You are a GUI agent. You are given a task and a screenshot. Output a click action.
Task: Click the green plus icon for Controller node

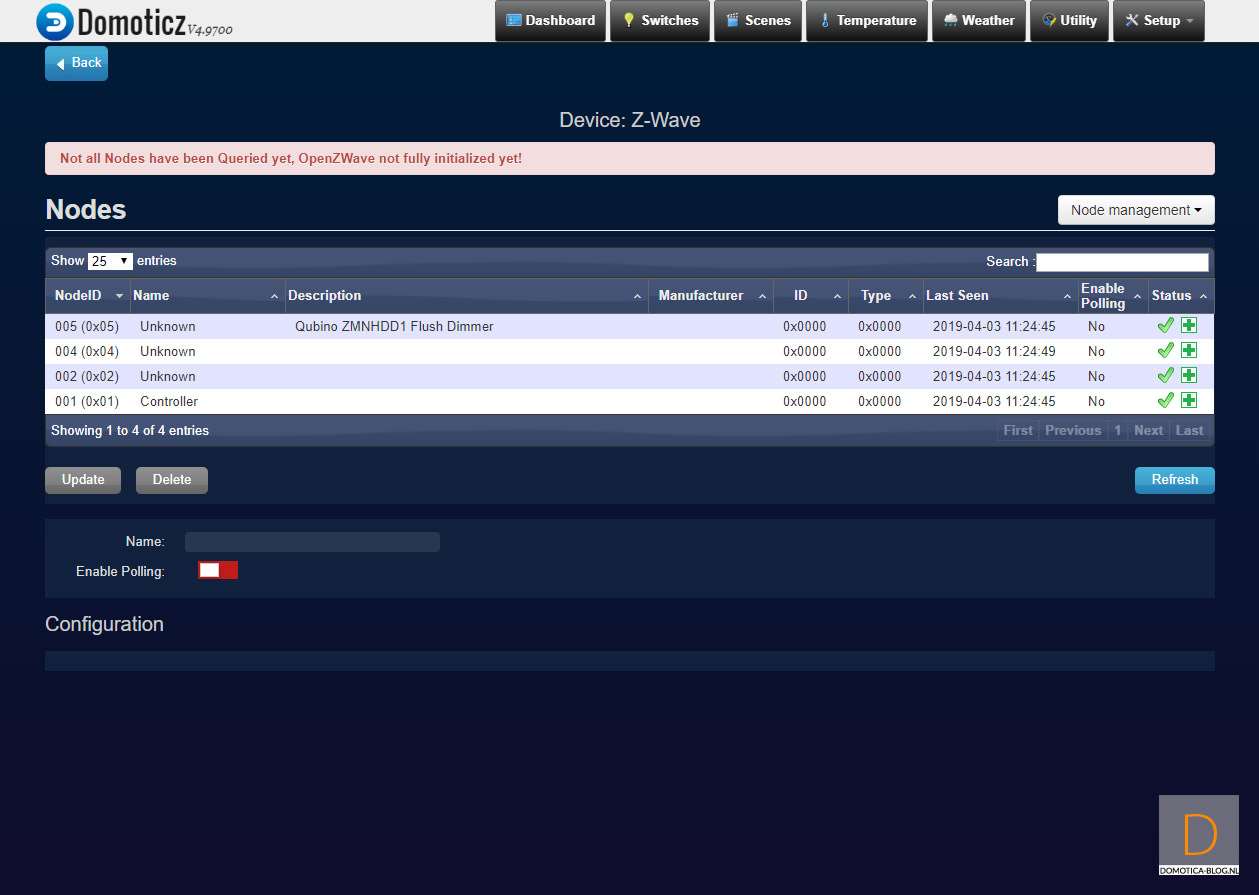[x=1188, y=400]
